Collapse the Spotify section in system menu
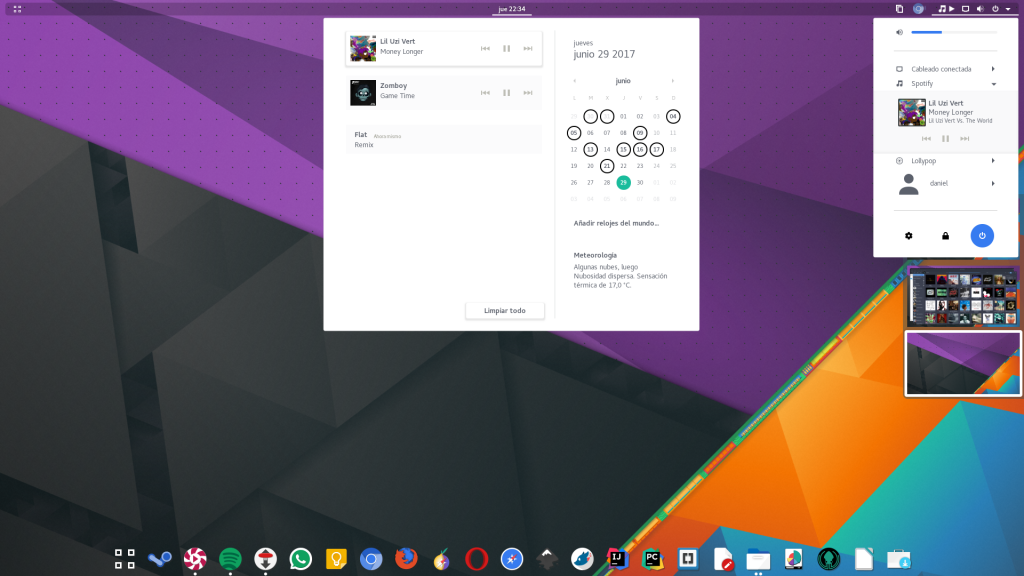 pyautogui.click(x=993, y=84)
